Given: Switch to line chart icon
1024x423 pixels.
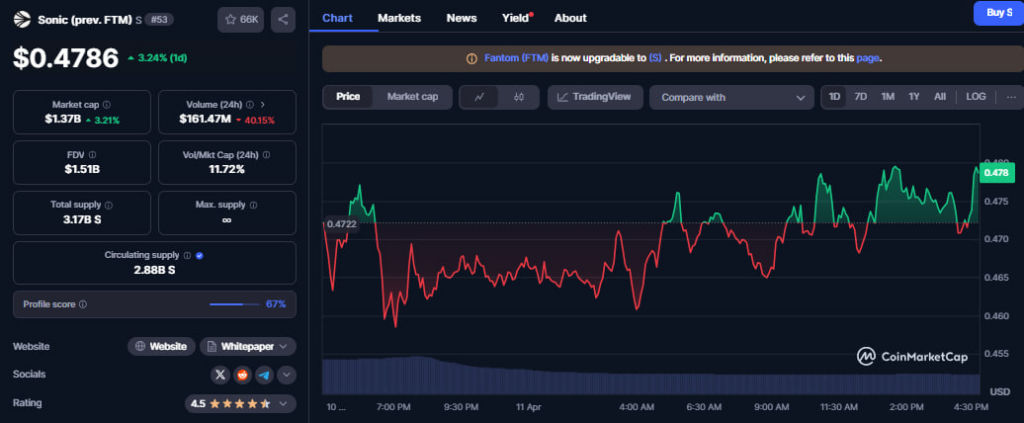Looking at the screenshot, I should pos(480,97).
